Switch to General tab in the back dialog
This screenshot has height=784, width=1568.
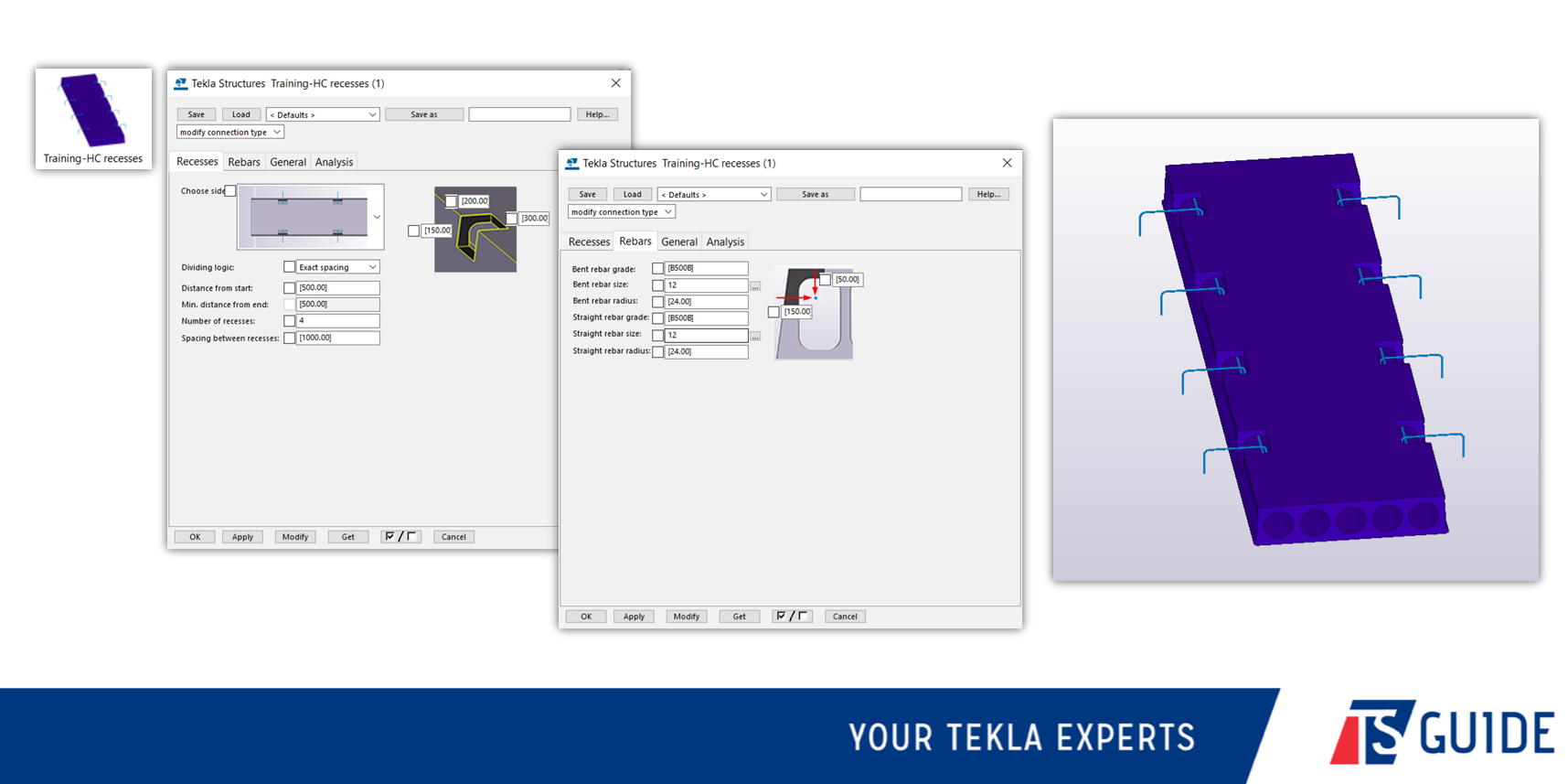[288, 162]
